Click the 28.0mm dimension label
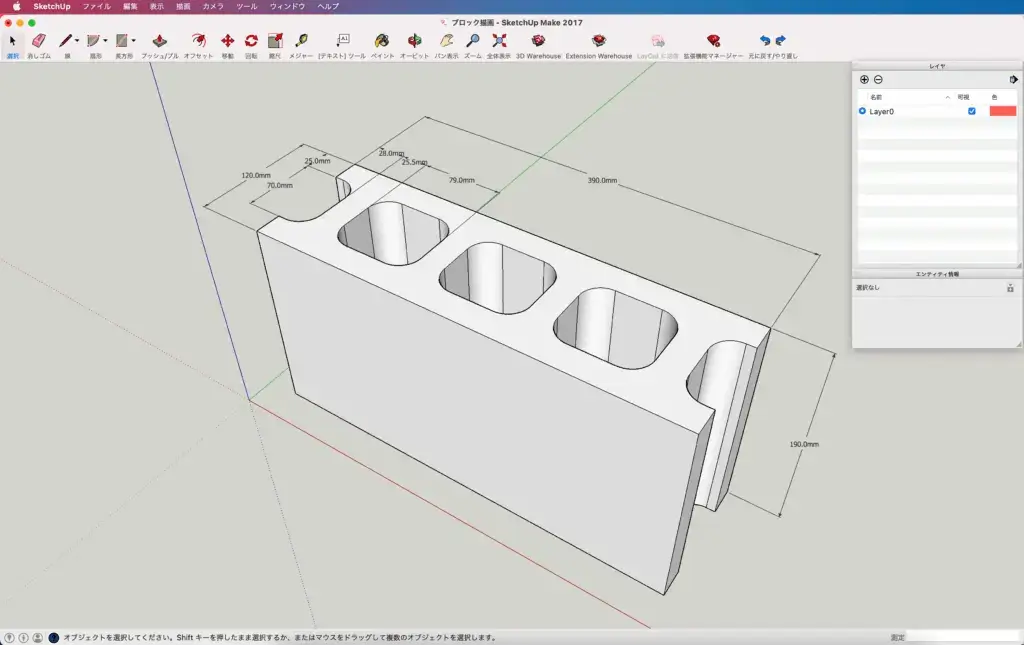Image resolution: width=1024 pixels, height=645 pixels. click(391, 153)
